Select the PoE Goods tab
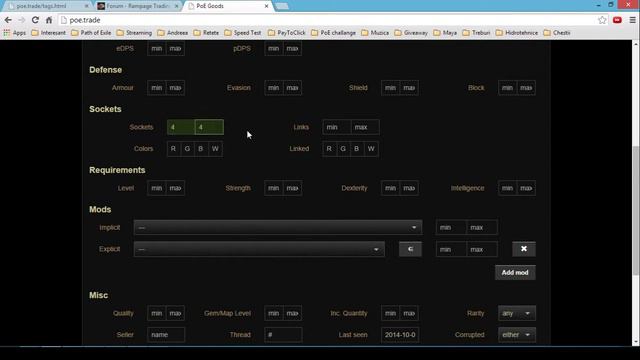The width and height of the screenshot is (640, 360). 227,6
